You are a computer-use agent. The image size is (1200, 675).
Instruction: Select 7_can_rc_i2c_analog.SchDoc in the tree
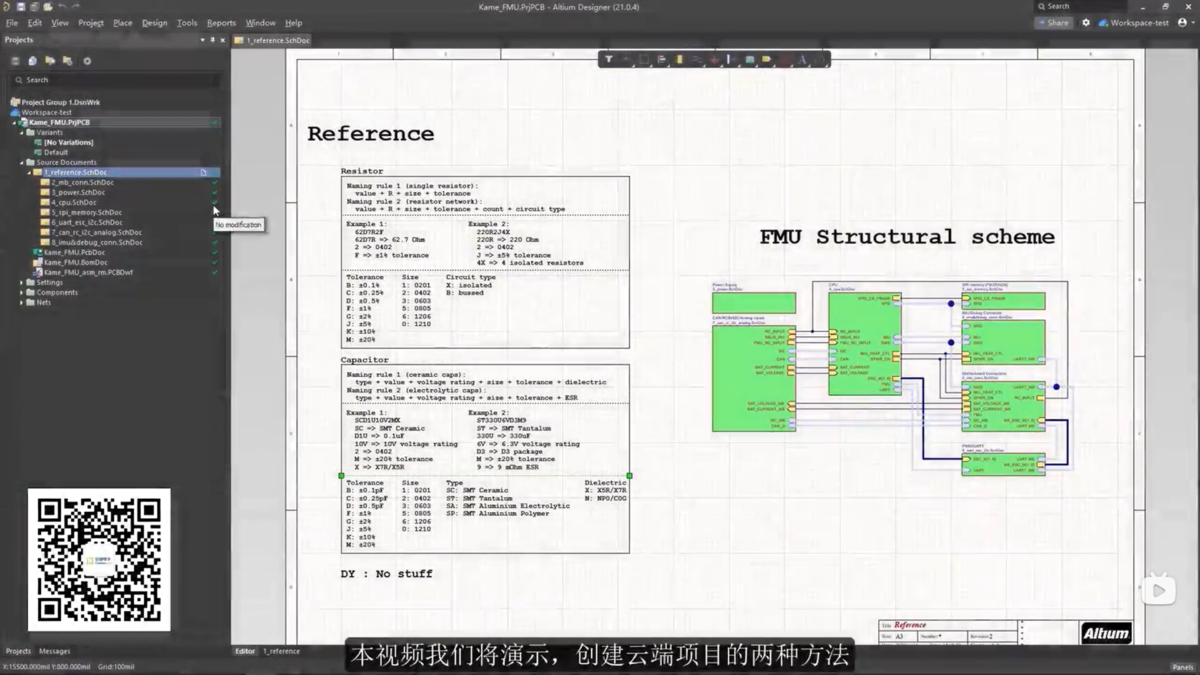[x=96, y=232]
